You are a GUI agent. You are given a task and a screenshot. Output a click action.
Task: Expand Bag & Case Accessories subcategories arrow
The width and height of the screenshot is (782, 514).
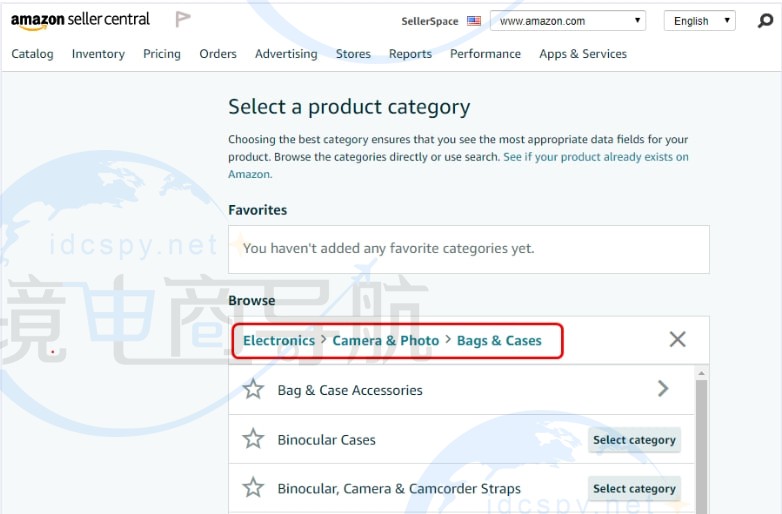663,389
